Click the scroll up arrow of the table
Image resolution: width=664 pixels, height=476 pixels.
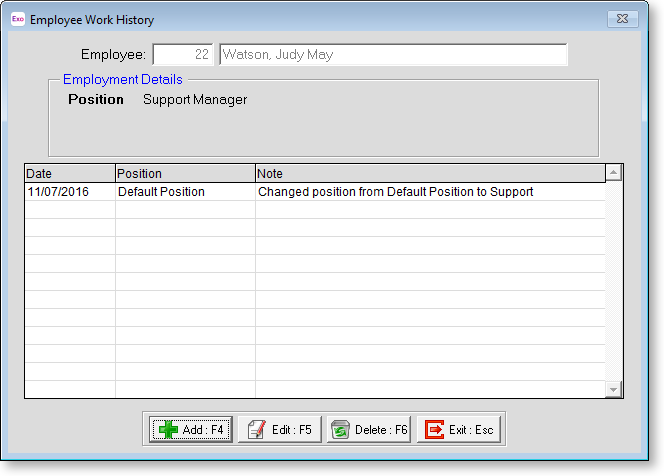614,174
